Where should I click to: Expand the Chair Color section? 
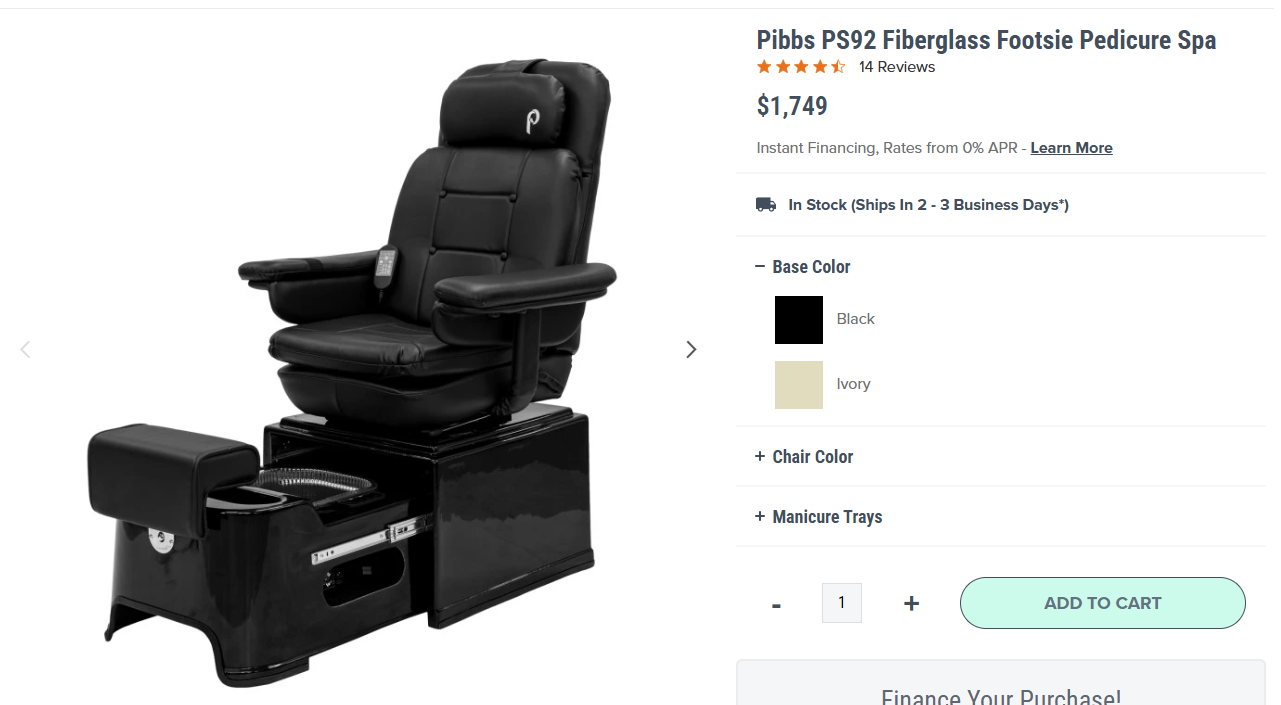pos(804,457)
